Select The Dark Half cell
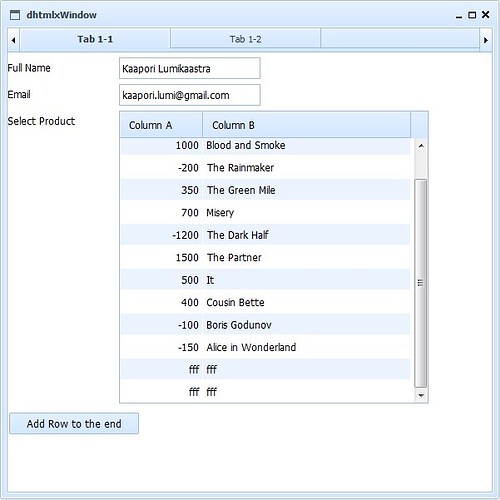This screenshot has height=500, width=500. click(307, 235)
